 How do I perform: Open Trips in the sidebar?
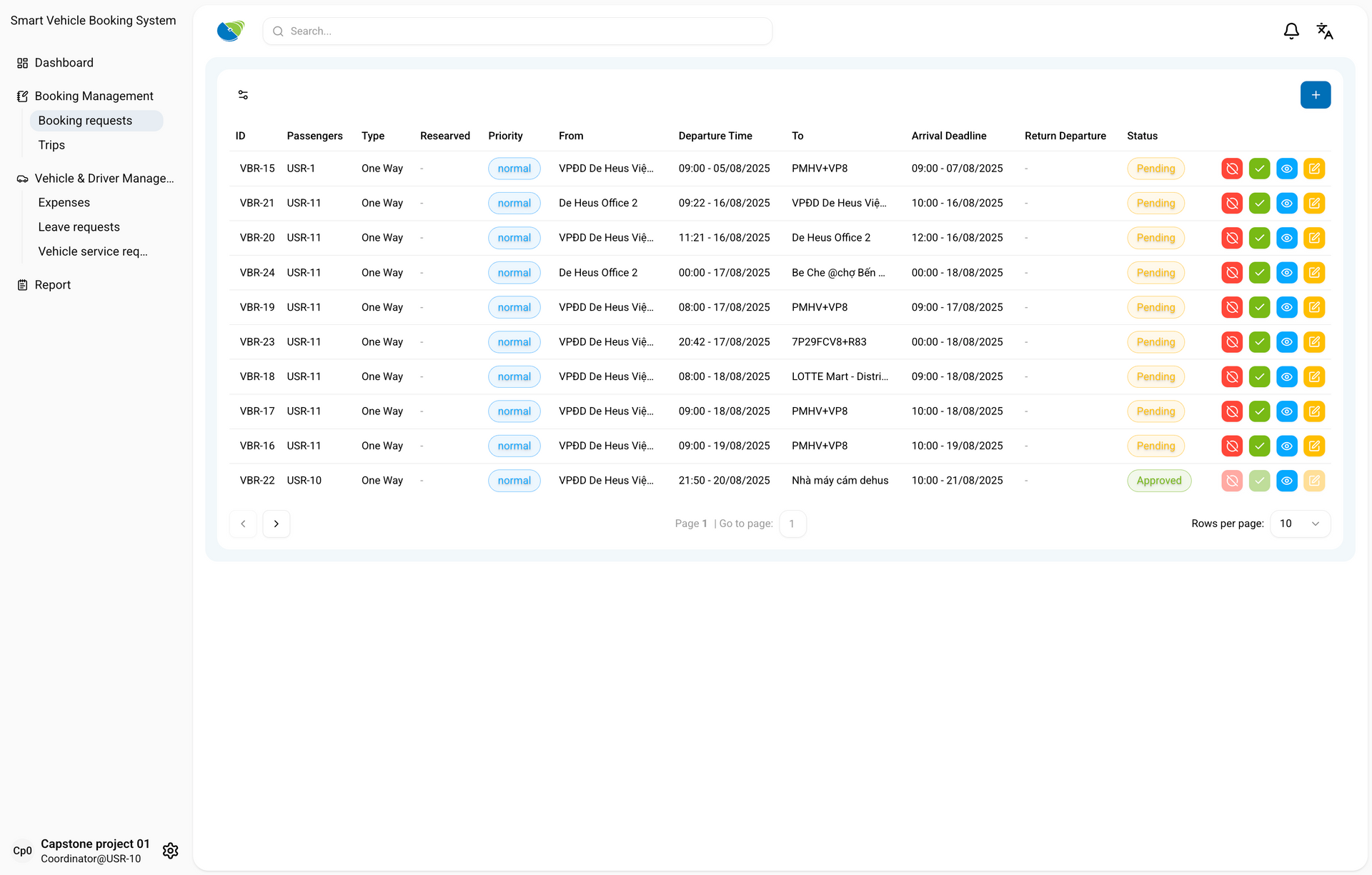coord(51,145)
